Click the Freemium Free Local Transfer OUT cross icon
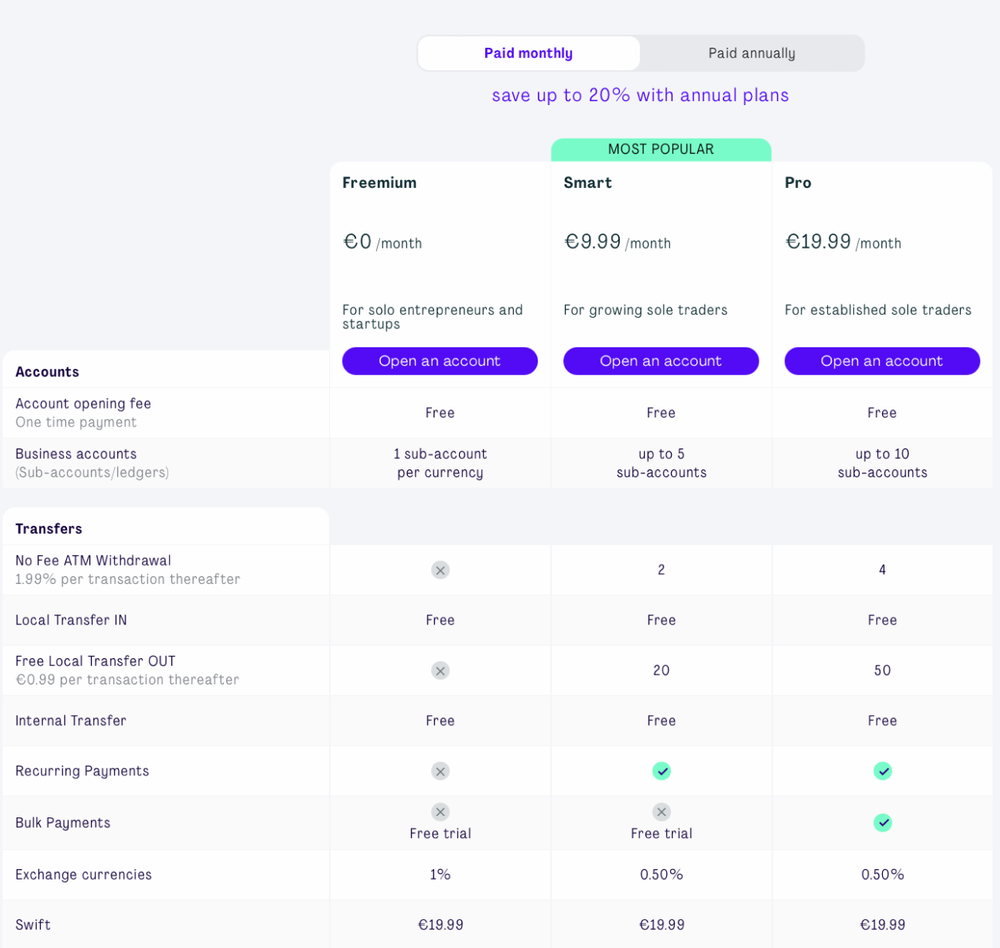This screenshot has height=948, width=1000. [x=440, y=671]
